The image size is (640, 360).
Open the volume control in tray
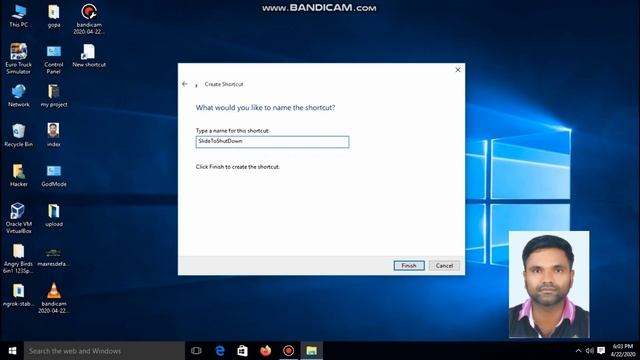pos(590,351)
